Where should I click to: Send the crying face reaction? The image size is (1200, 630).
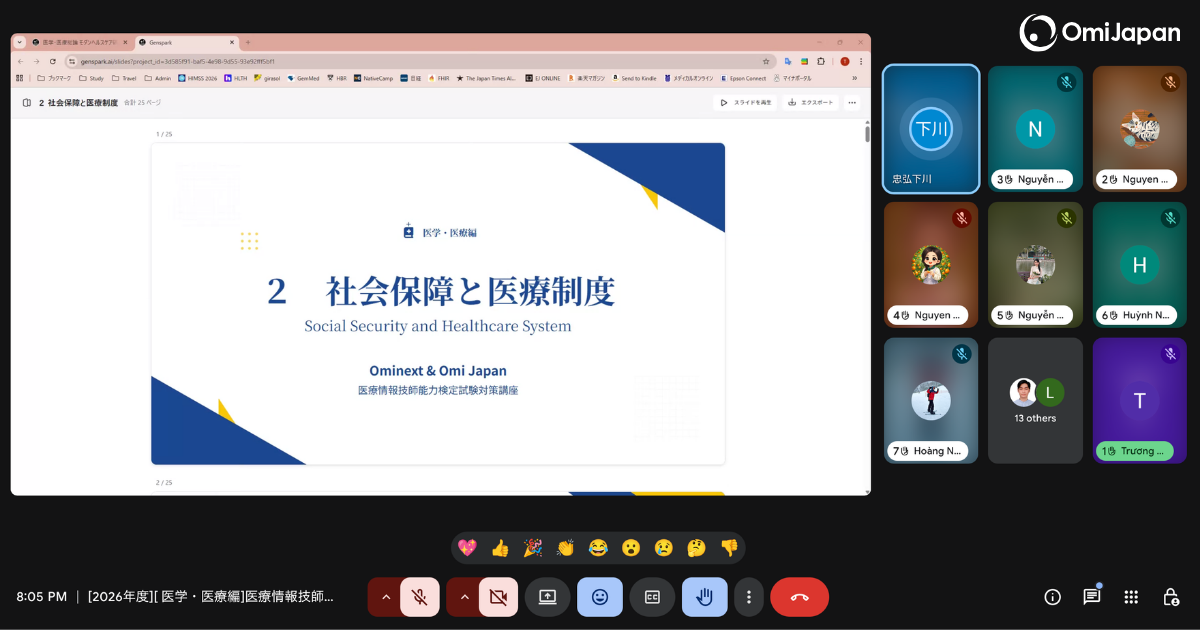663,548
